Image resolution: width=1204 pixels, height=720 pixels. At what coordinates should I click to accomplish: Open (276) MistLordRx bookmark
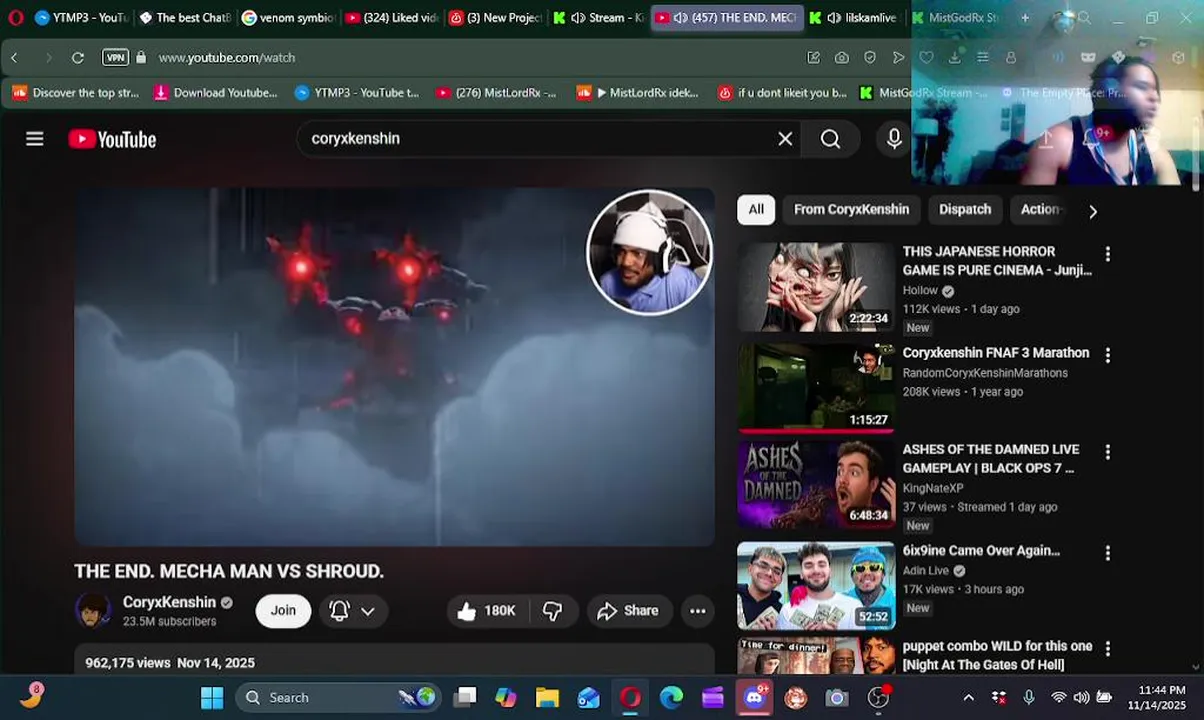(x=496, y=93)
